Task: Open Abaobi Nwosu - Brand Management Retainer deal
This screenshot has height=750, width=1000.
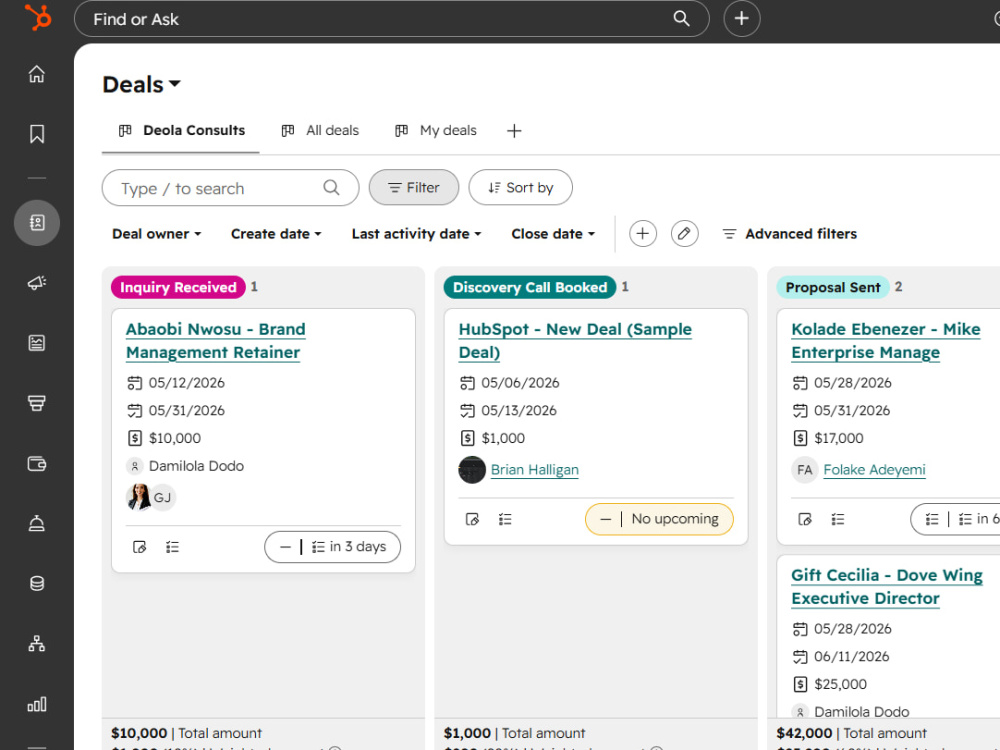Action: click(216, 341)
